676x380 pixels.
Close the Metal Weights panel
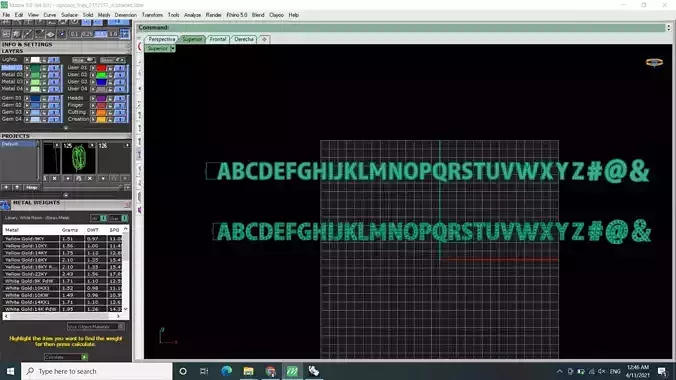pyautogui.click(x=127, y=204)
